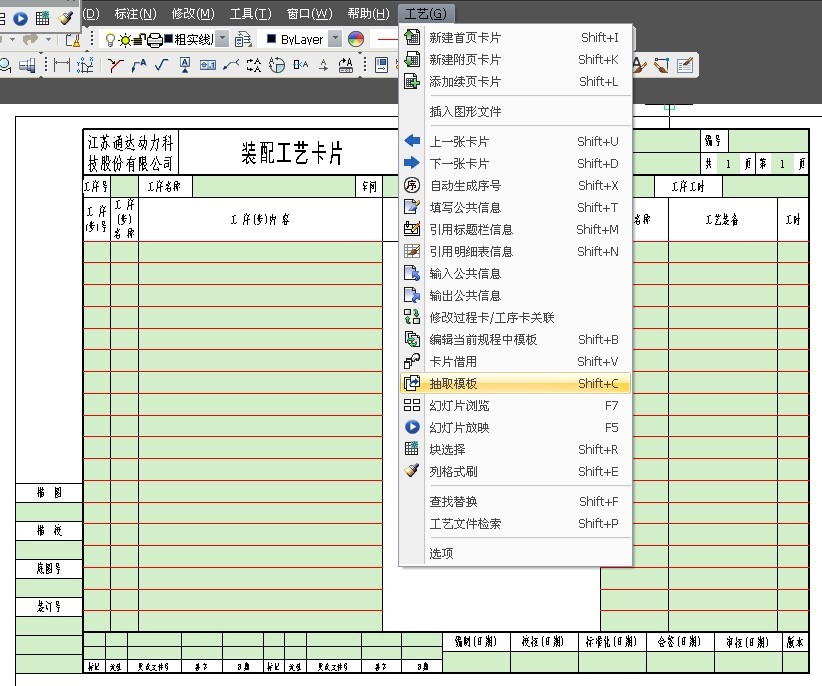
Task: Toggle the layer freeze sun icon
Action: (x=124, y=40)
